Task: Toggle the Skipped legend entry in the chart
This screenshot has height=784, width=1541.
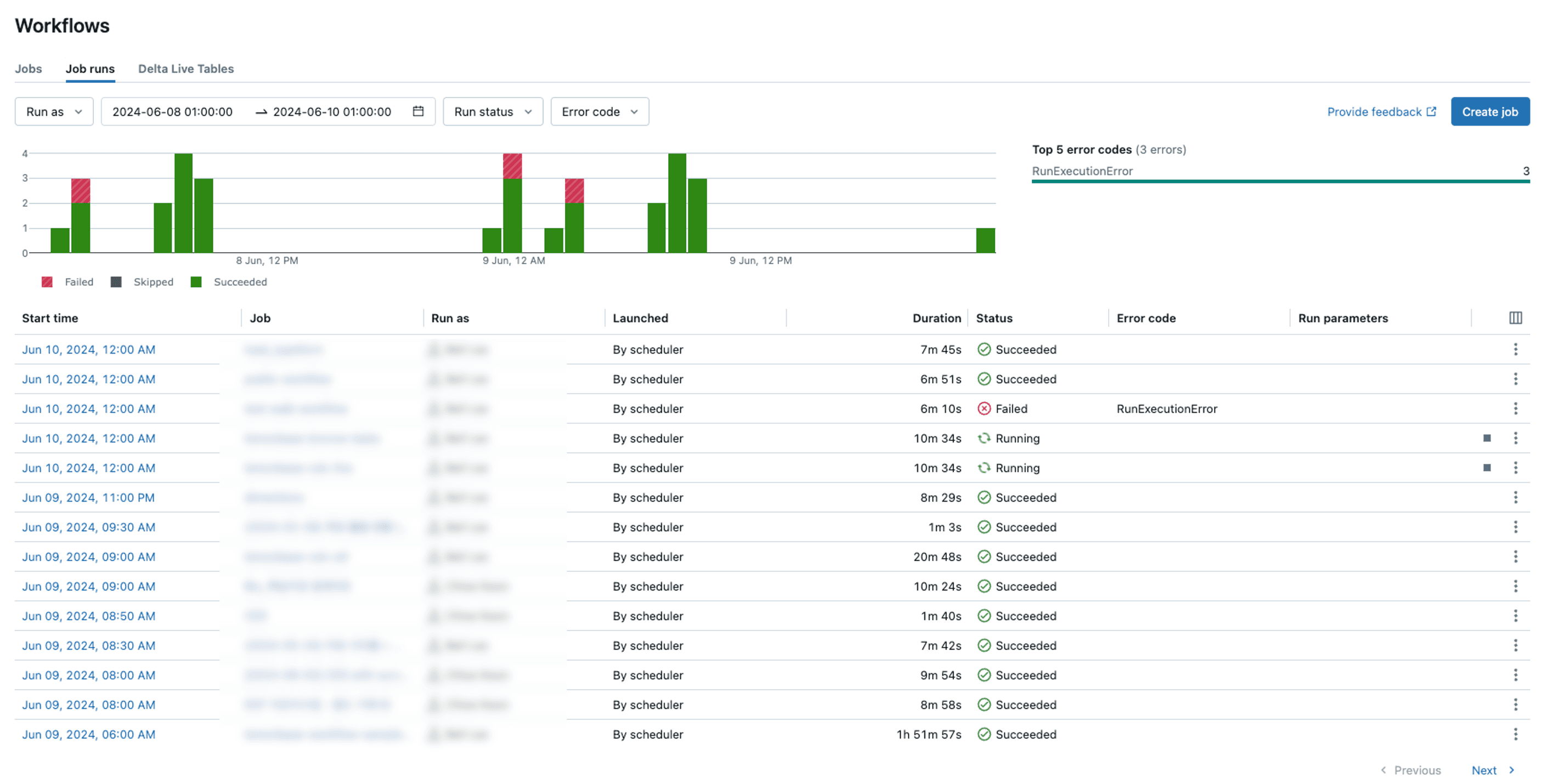Action: click(x=143, y=282)
